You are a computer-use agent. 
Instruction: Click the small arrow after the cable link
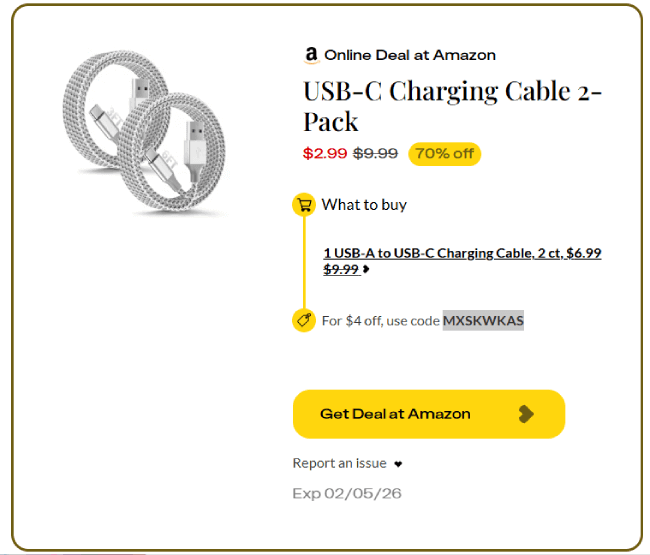tap(366, 269)
